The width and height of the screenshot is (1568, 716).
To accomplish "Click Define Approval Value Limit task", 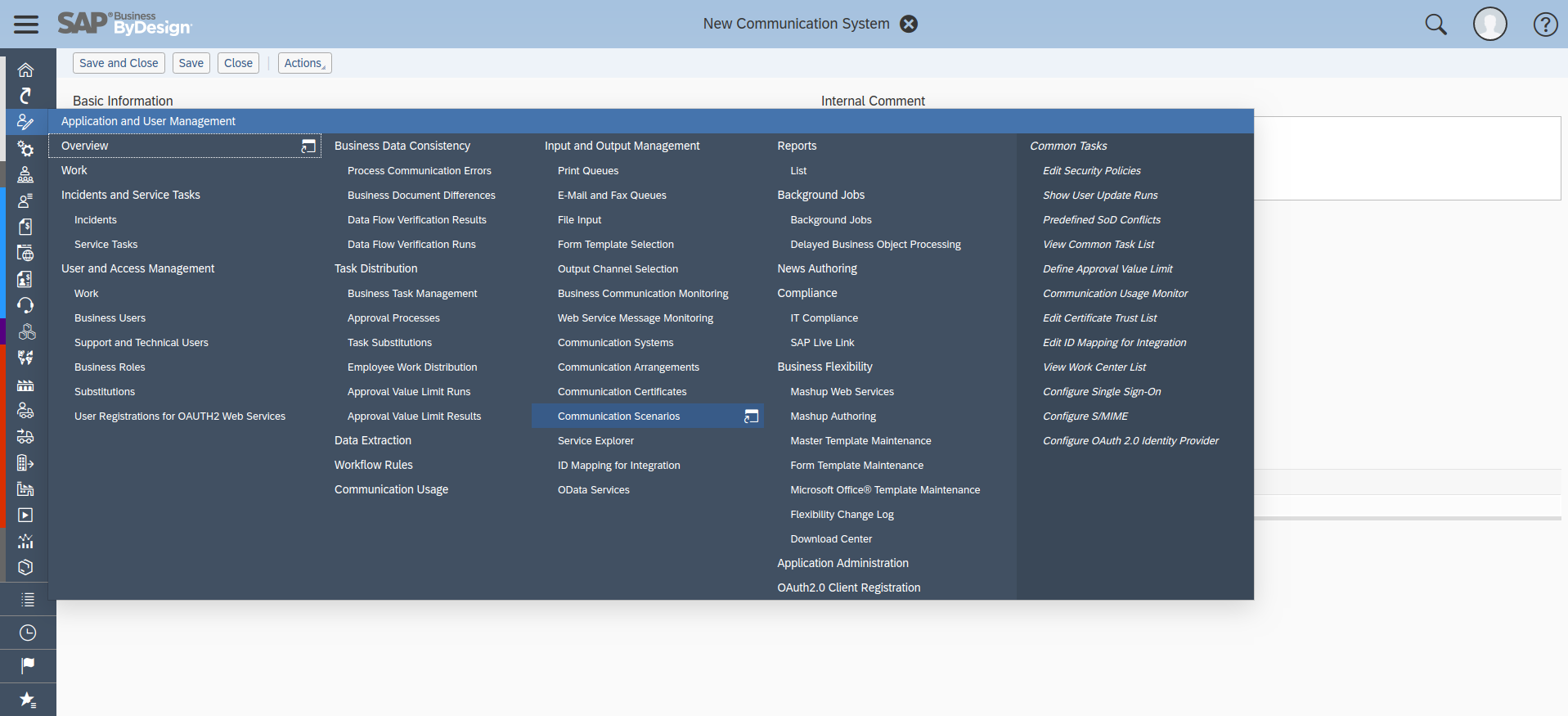I will [1107, 269].
